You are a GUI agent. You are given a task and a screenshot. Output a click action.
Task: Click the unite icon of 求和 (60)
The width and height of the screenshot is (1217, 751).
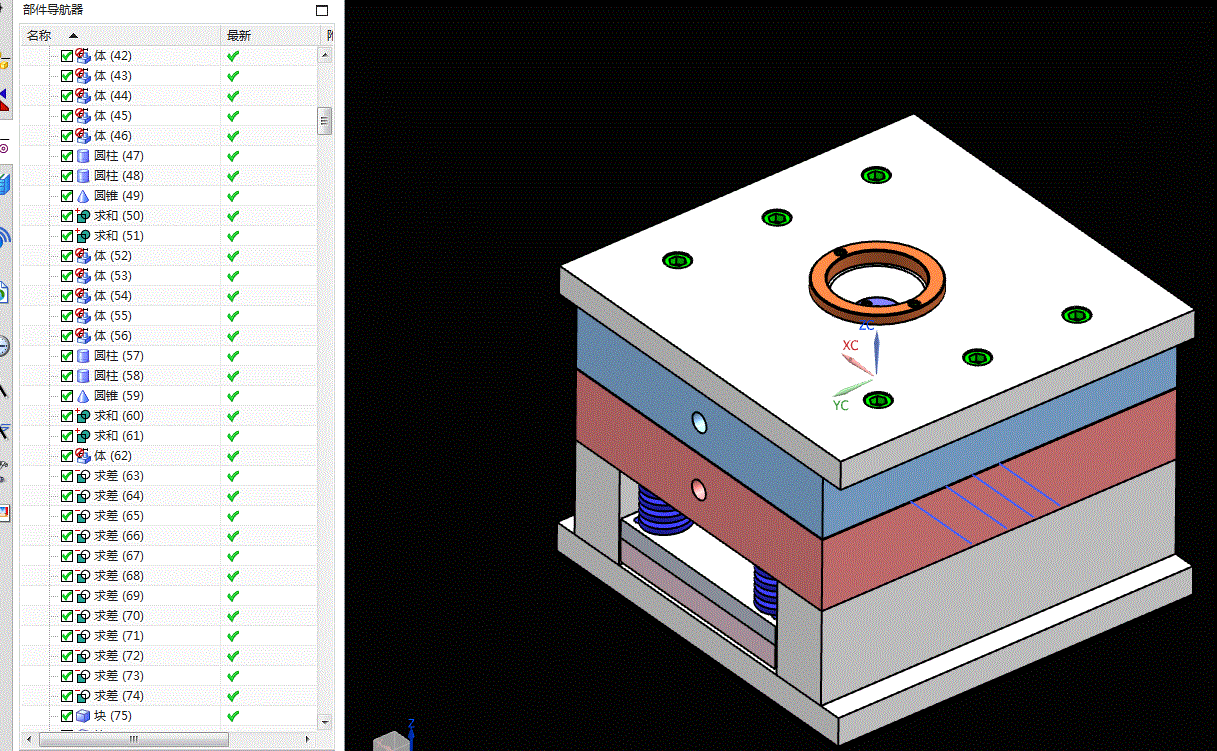pyautogui.click(x=83, y=416)
